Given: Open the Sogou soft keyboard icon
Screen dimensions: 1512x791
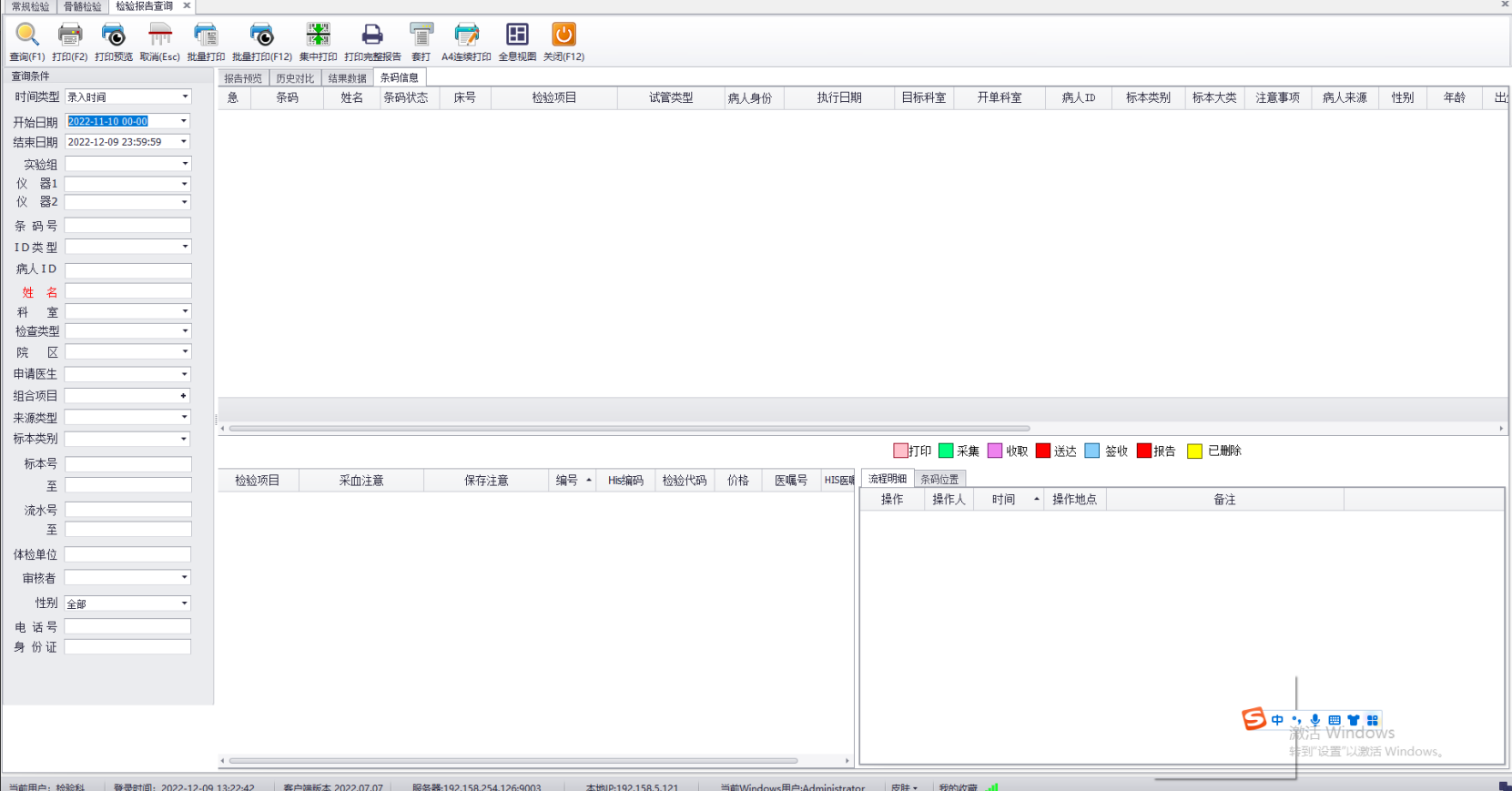Looking at the screenshot, I should tap(1334, 720).
